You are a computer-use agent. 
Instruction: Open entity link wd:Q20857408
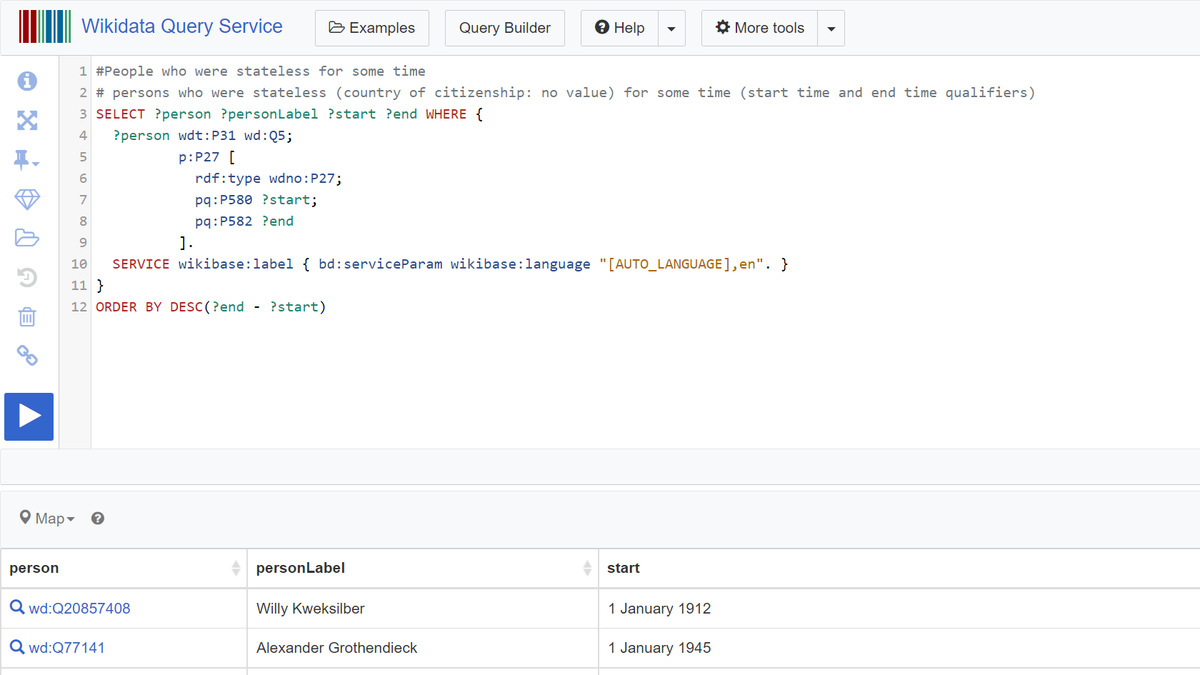point(79,608)
